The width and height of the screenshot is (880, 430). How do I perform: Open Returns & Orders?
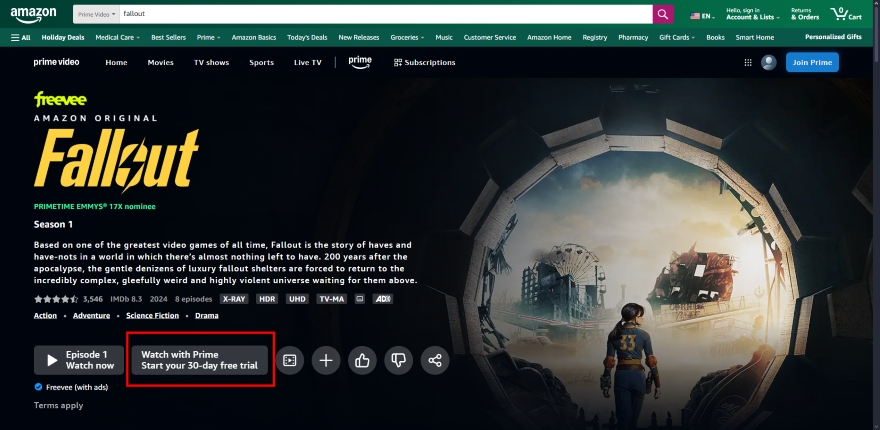(x=805, y=14)
